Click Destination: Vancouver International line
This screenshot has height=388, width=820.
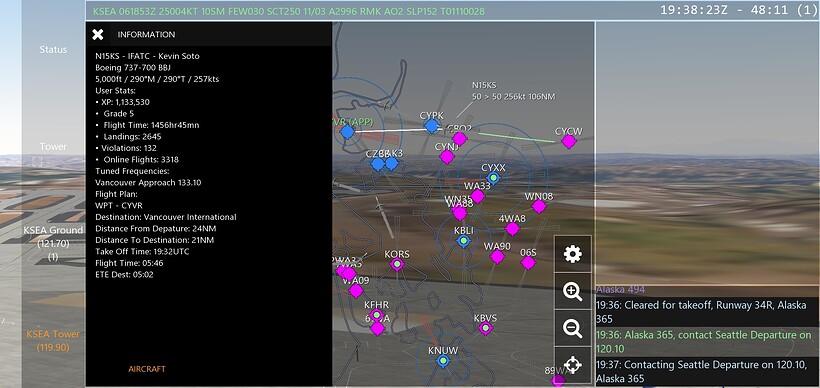(x=166, y=217)
